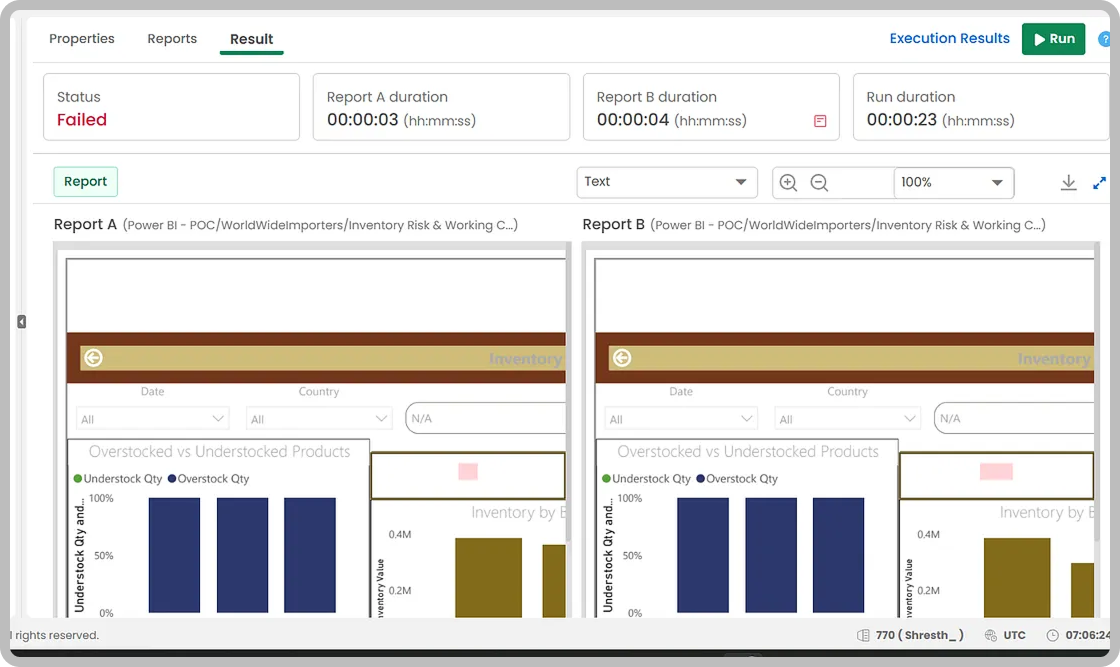Click the N/A field in Report A
This screenshot has width=1120, height=667.
click(486, 418)
